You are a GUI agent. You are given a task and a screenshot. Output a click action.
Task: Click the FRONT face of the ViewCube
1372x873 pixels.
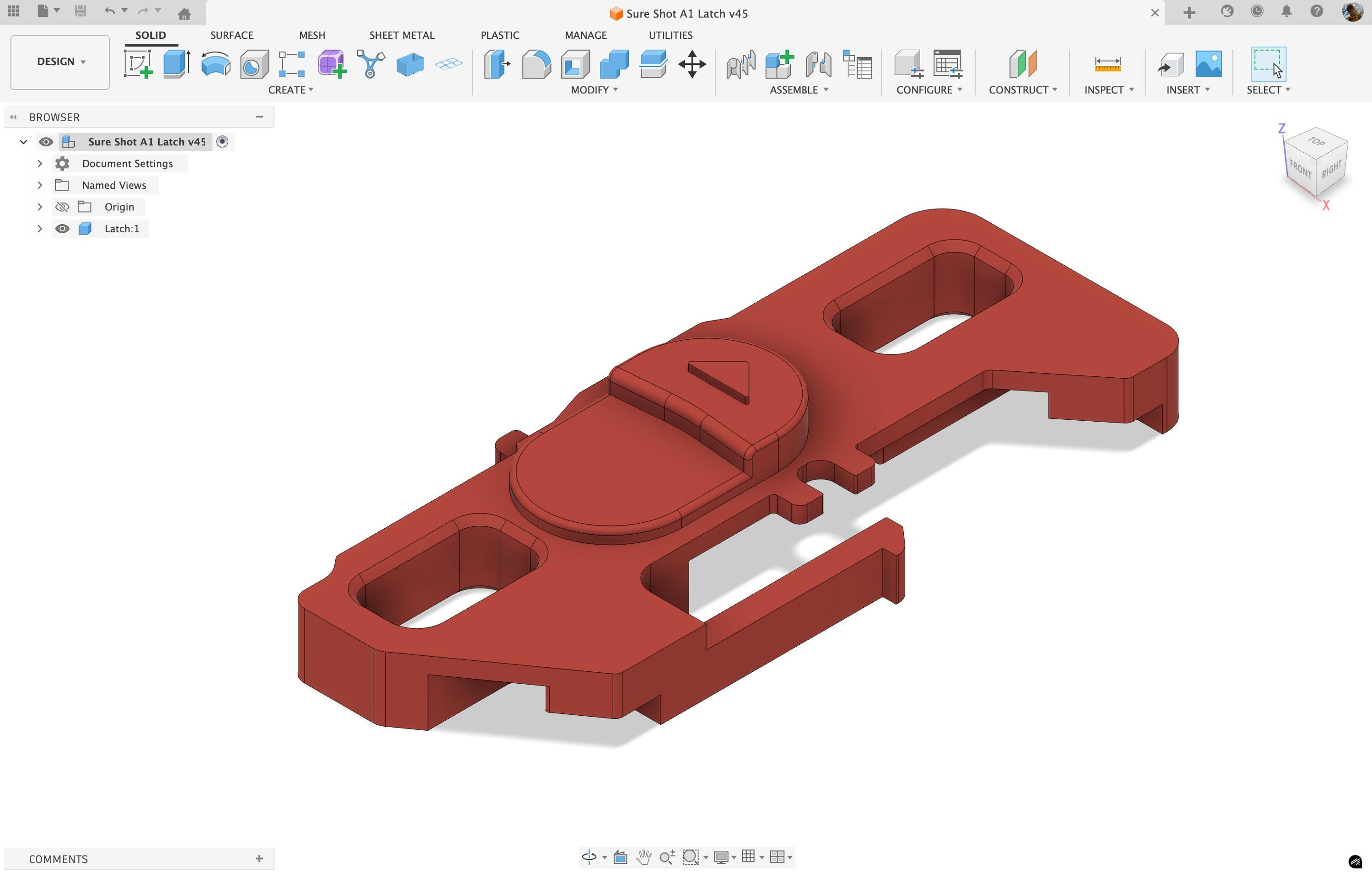pos(1301,169)
